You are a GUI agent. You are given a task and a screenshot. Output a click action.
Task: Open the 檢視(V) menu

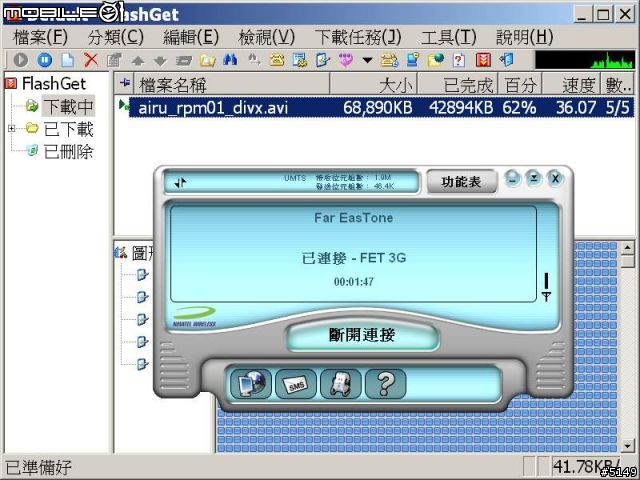tap(267, 38)
